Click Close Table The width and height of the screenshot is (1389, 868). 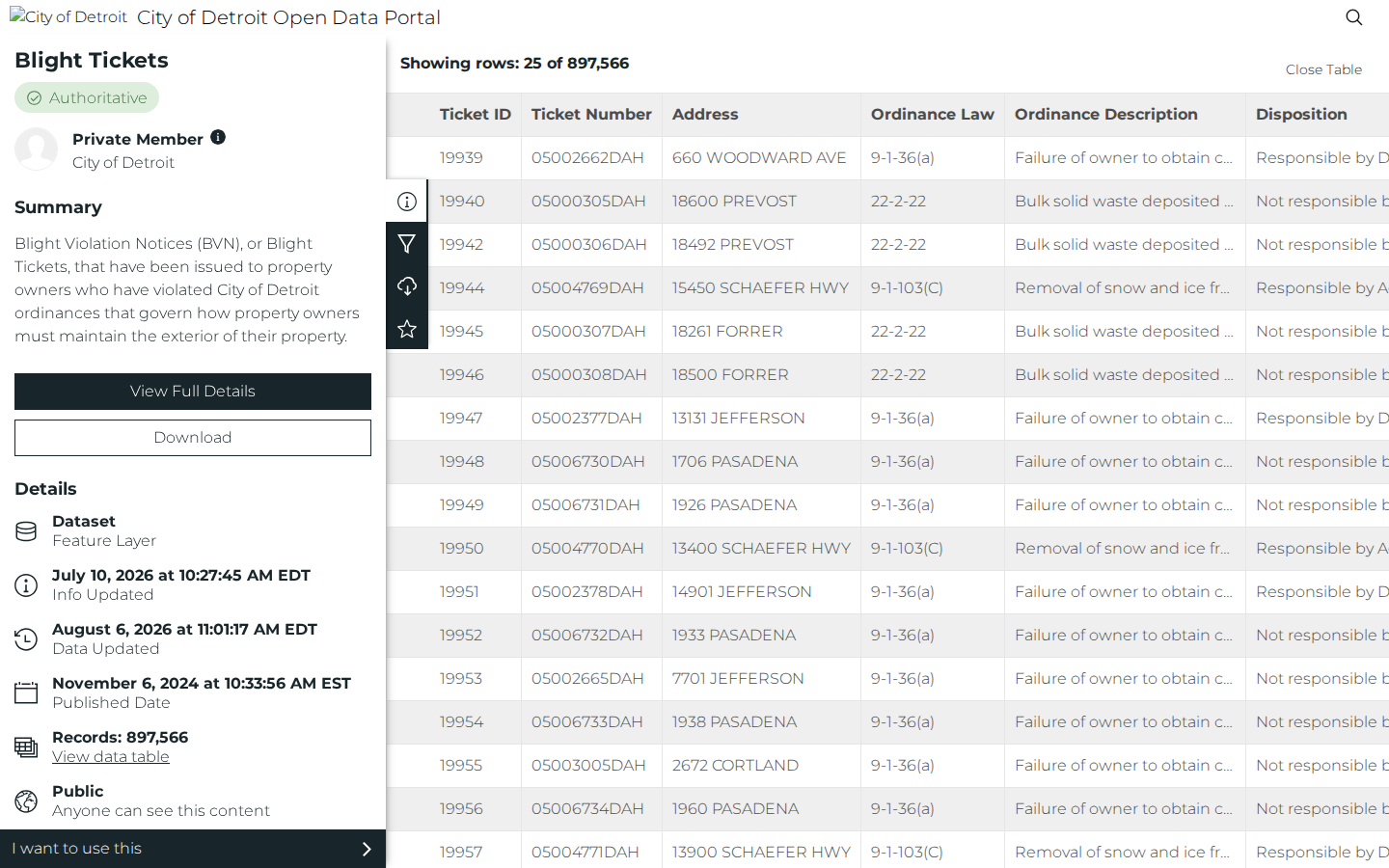(1323, 69)
